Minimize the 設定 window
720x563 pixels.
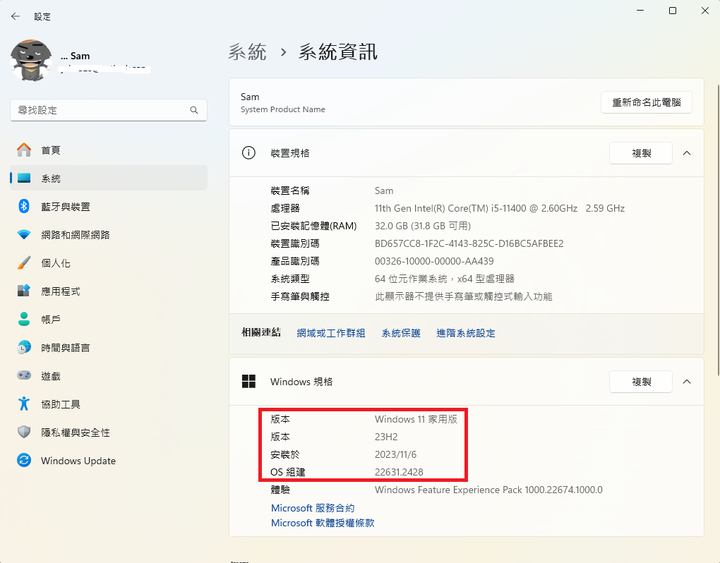640,11
